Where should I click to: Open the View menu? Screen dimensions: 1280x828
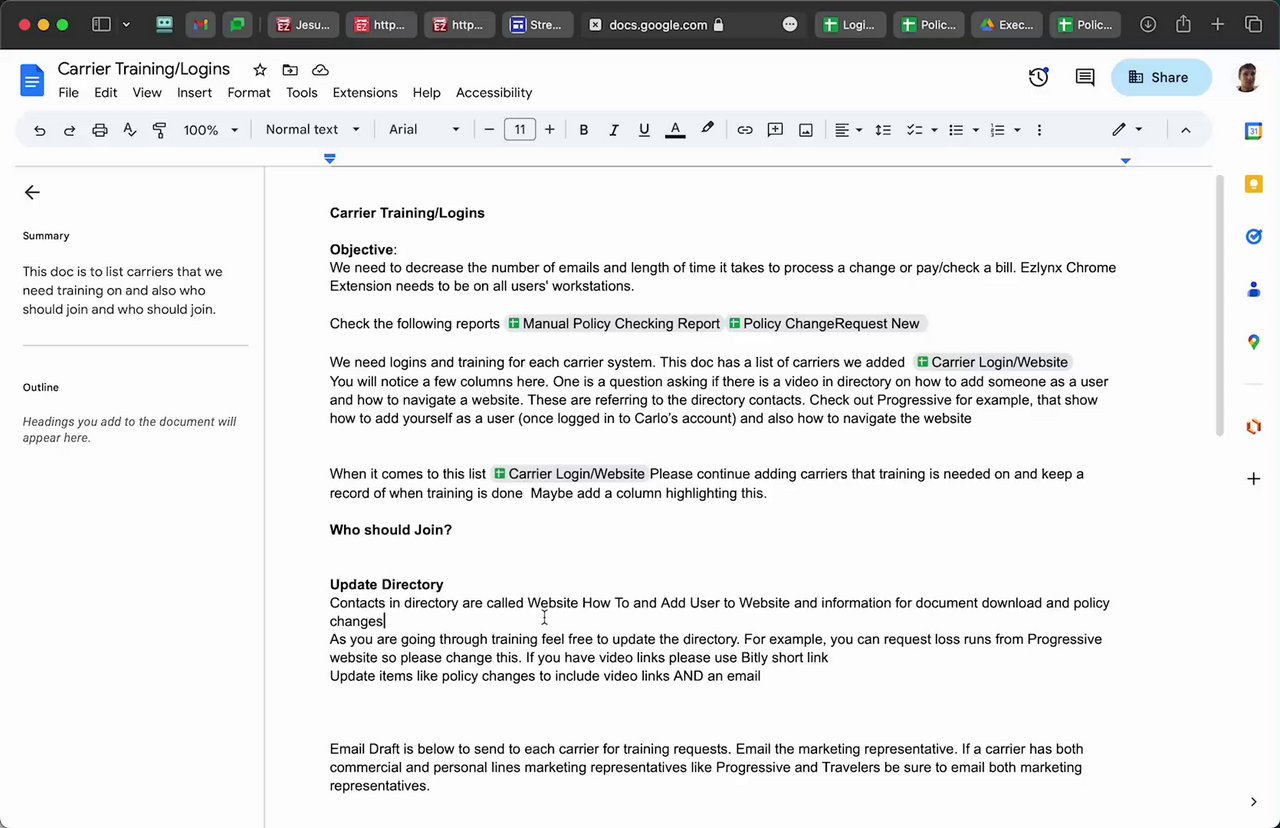[147, 92]
